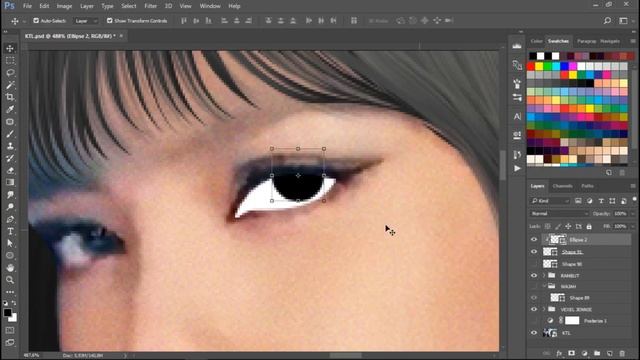Add a layer style with fx icon

[x=559, y=353]
